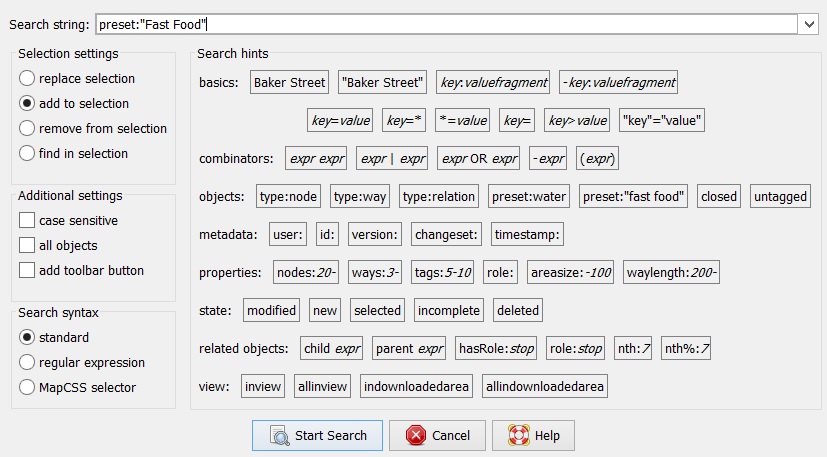
Task: Click the changeset: hint
Action: 446,234
